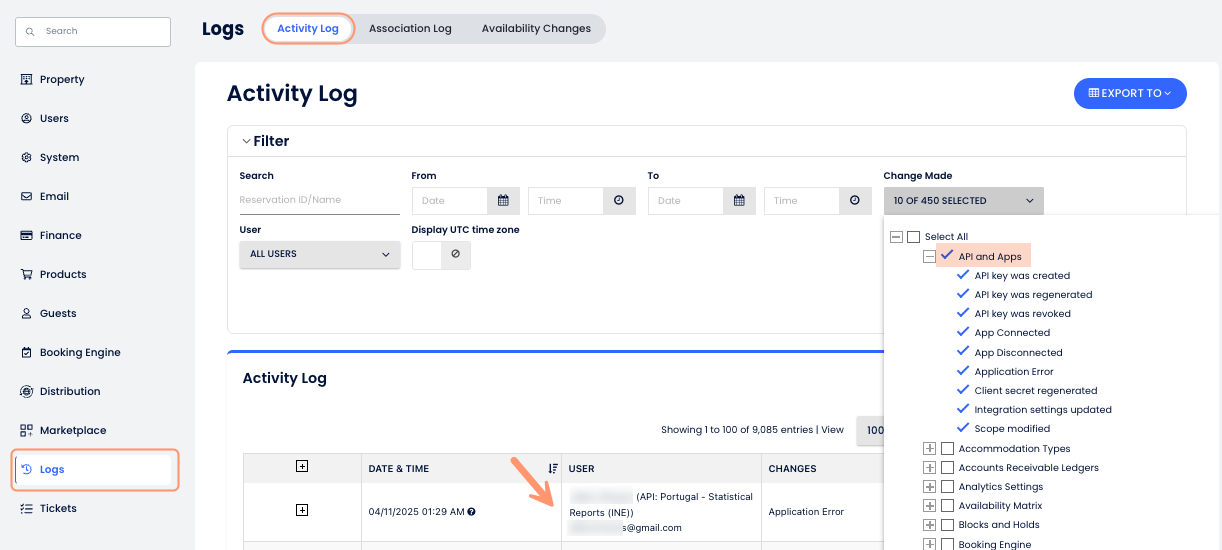1222x550 pixels.
Task: Click the CHANGES column header
Action: coord(792,468)
